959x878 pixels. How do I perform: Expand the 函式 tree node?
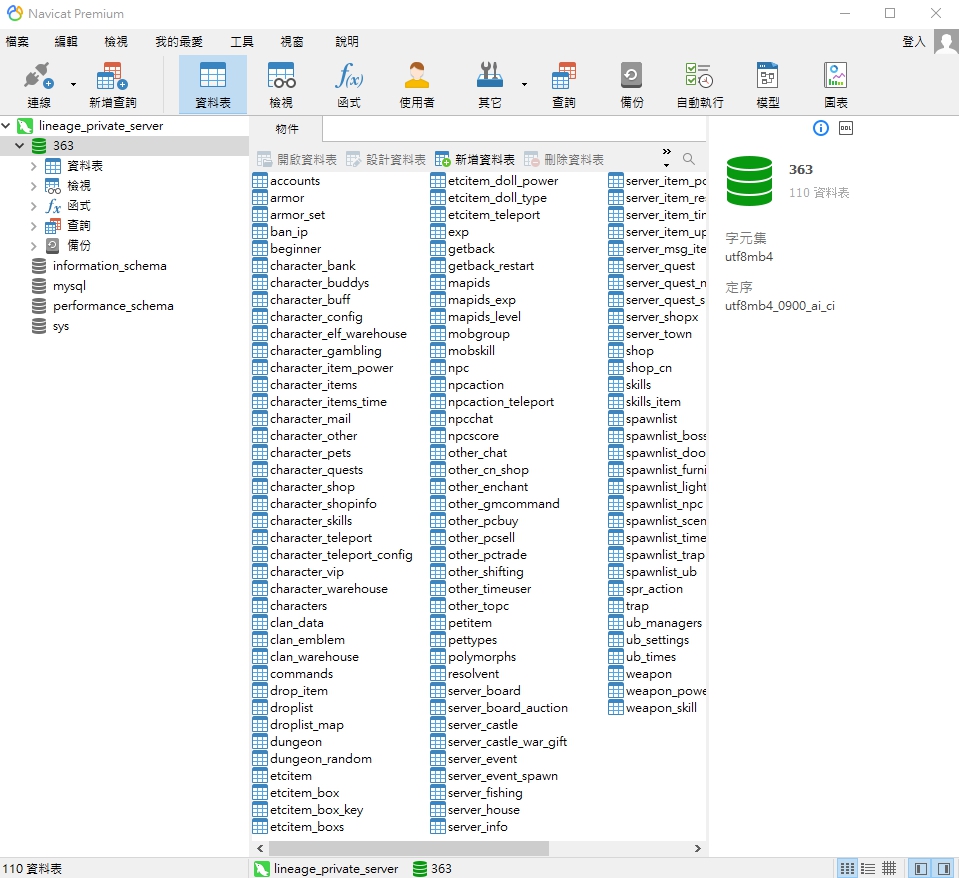click(34, 206)
